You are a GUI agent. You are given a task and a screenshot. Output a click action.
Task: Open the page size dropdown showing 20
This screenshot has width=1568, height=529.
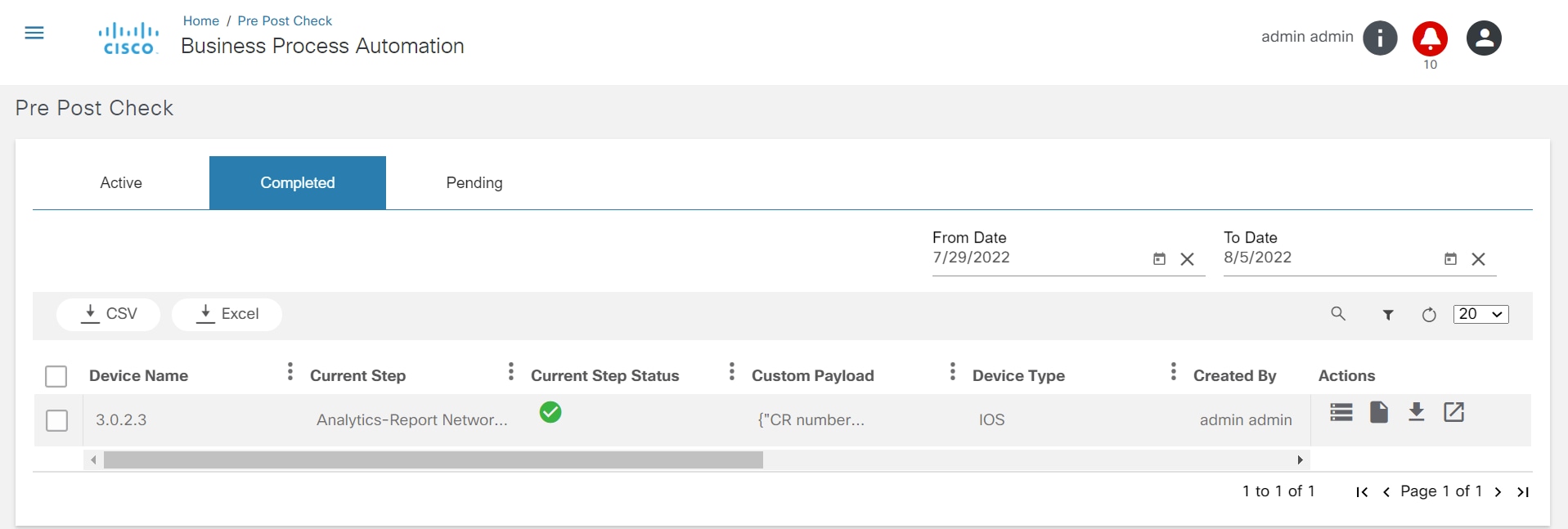coord(1480,314)
